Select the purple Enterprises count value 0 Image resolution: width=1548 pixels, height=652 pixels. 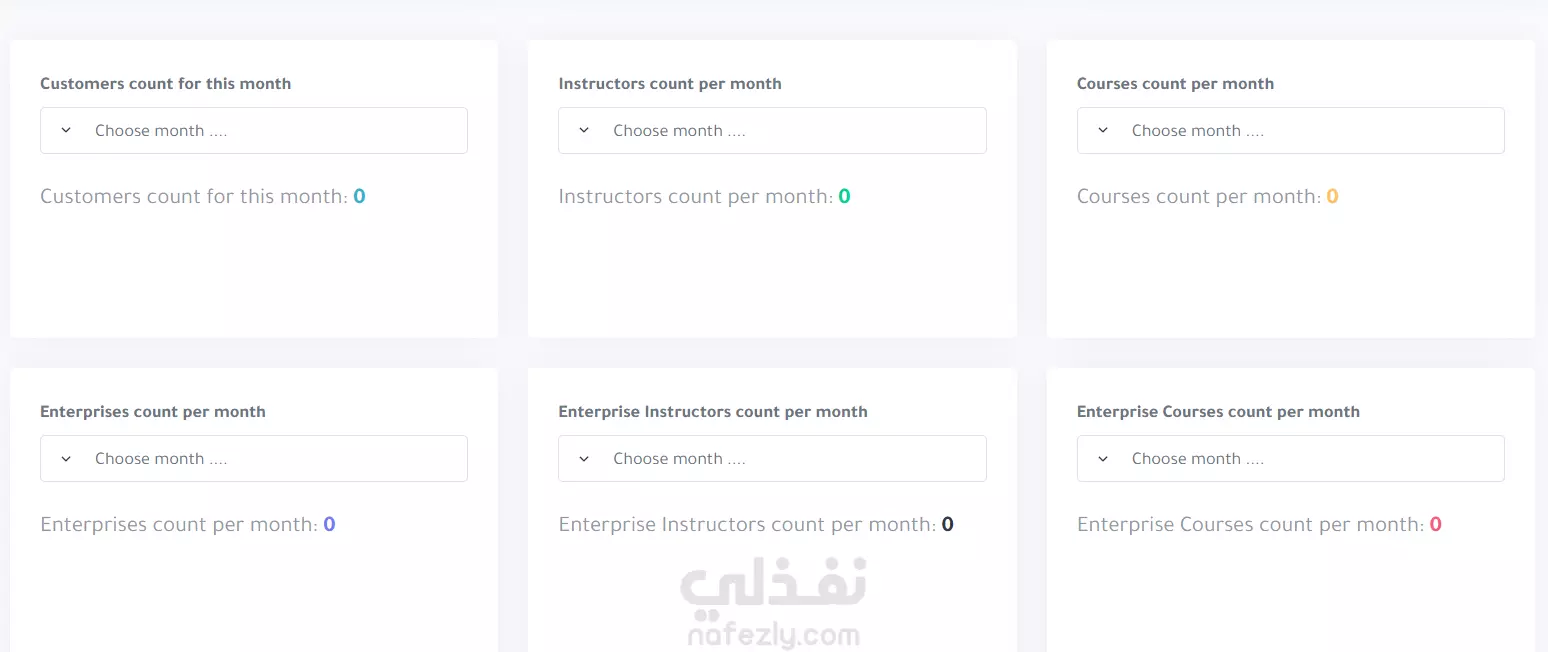(x=329, y=525)
